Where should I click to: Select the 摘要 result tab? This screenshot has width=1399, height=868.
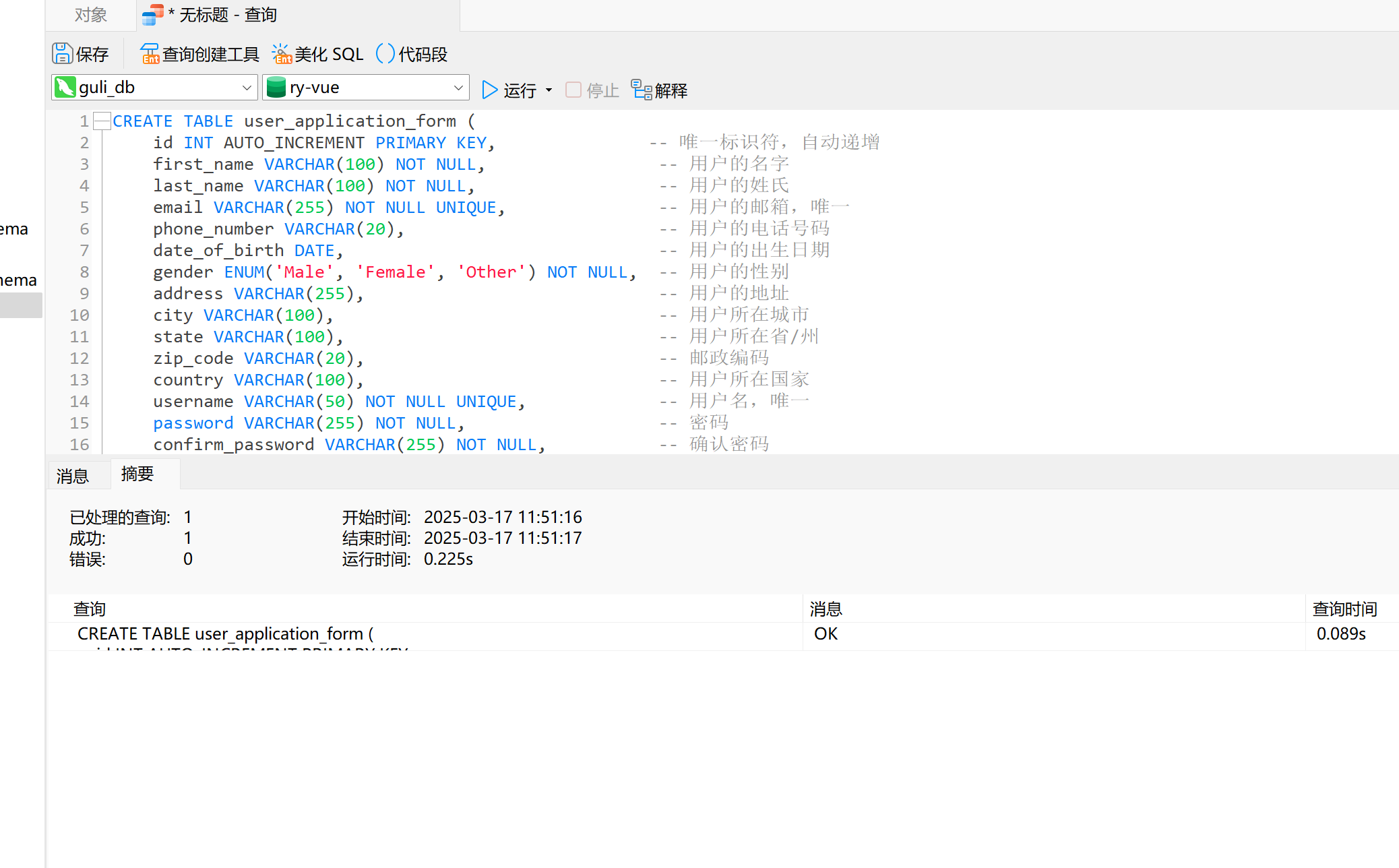[137, 474]
